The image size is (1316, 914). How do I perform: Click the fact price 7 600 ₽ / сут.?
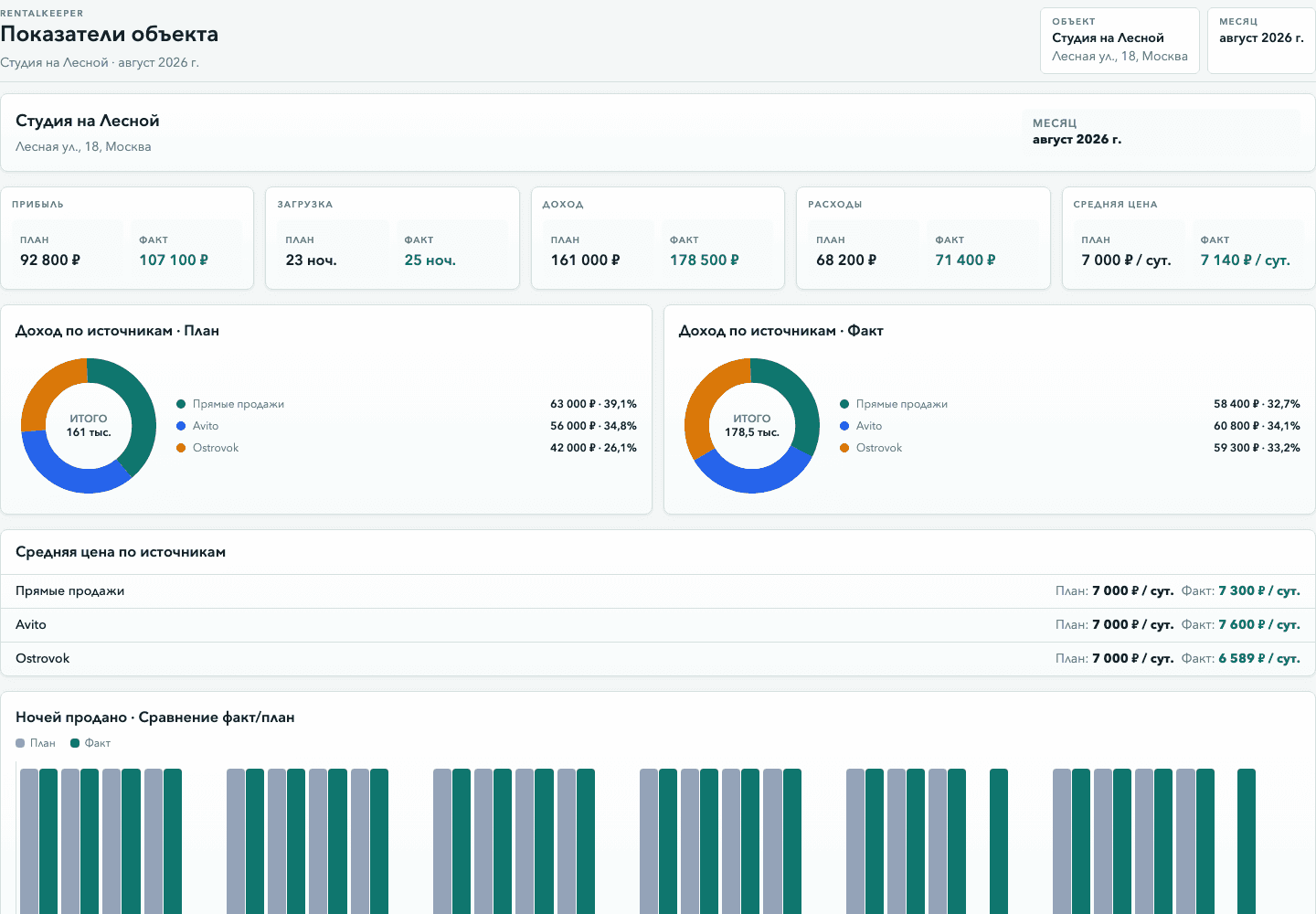pyautogui.click(x=1259, y=625)
